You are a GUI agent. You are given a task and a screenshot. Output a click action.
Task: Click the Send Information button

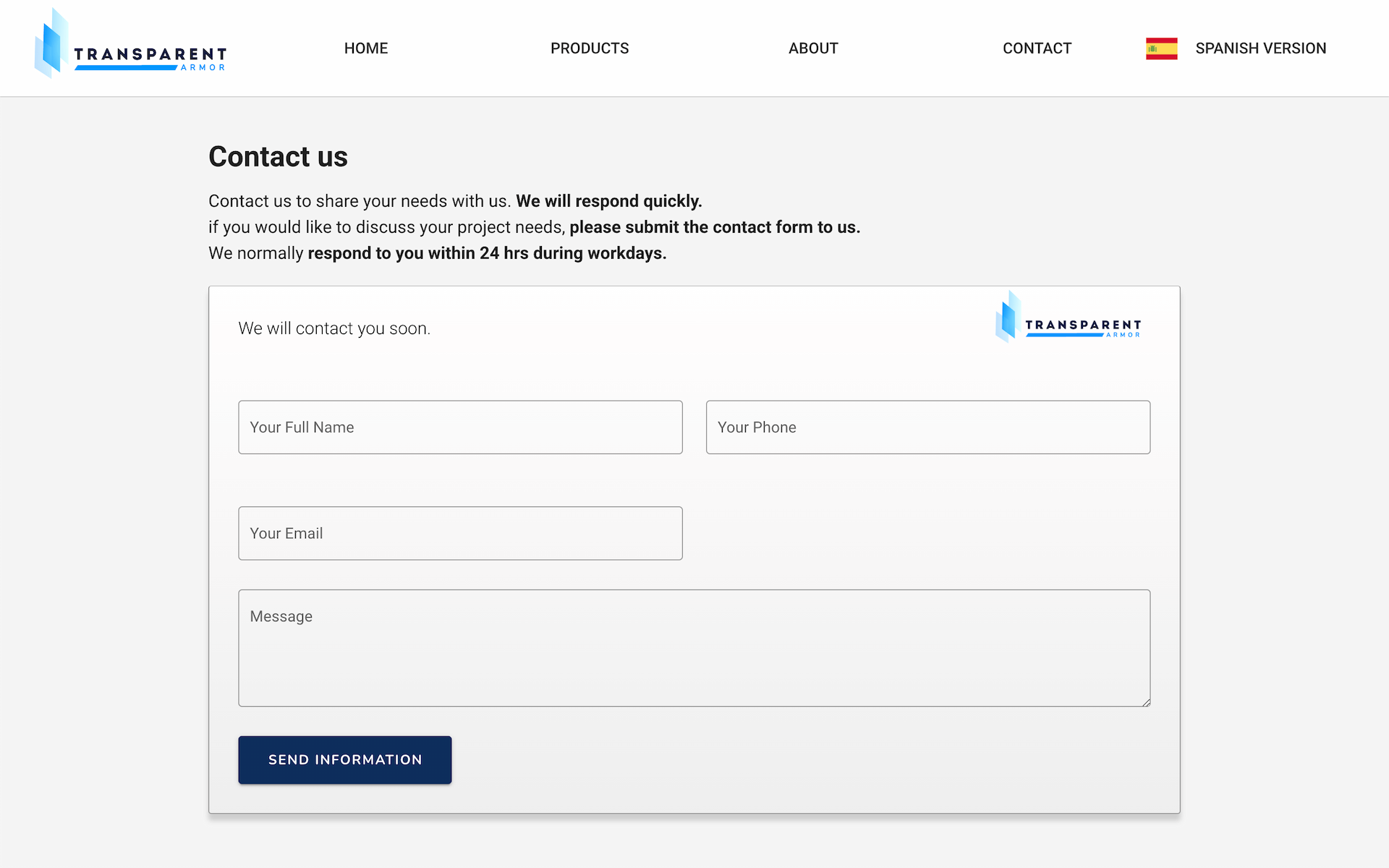click(x=345, y=759)
